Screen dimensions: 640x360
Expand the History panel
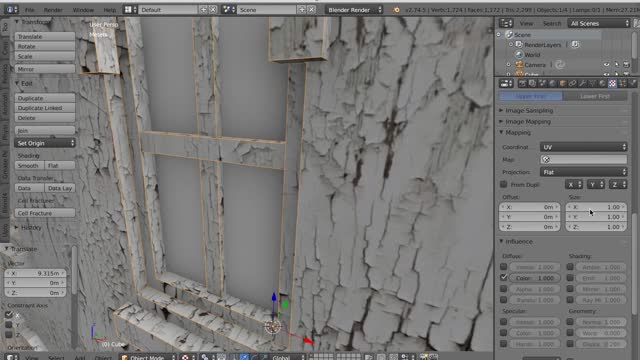click(x=31, y=227)
